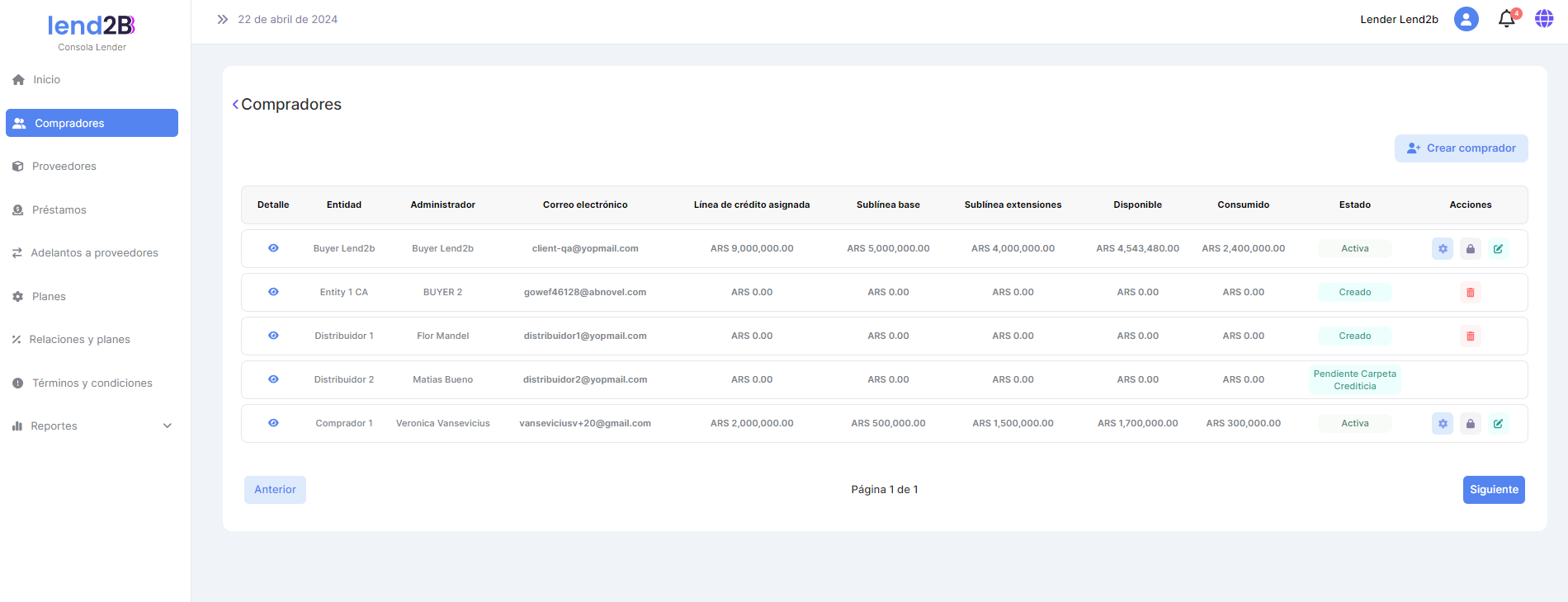
Task: Click trash icon for Distribuidor 1 row
Action: pyautogui.click(x=1470, y=336)
